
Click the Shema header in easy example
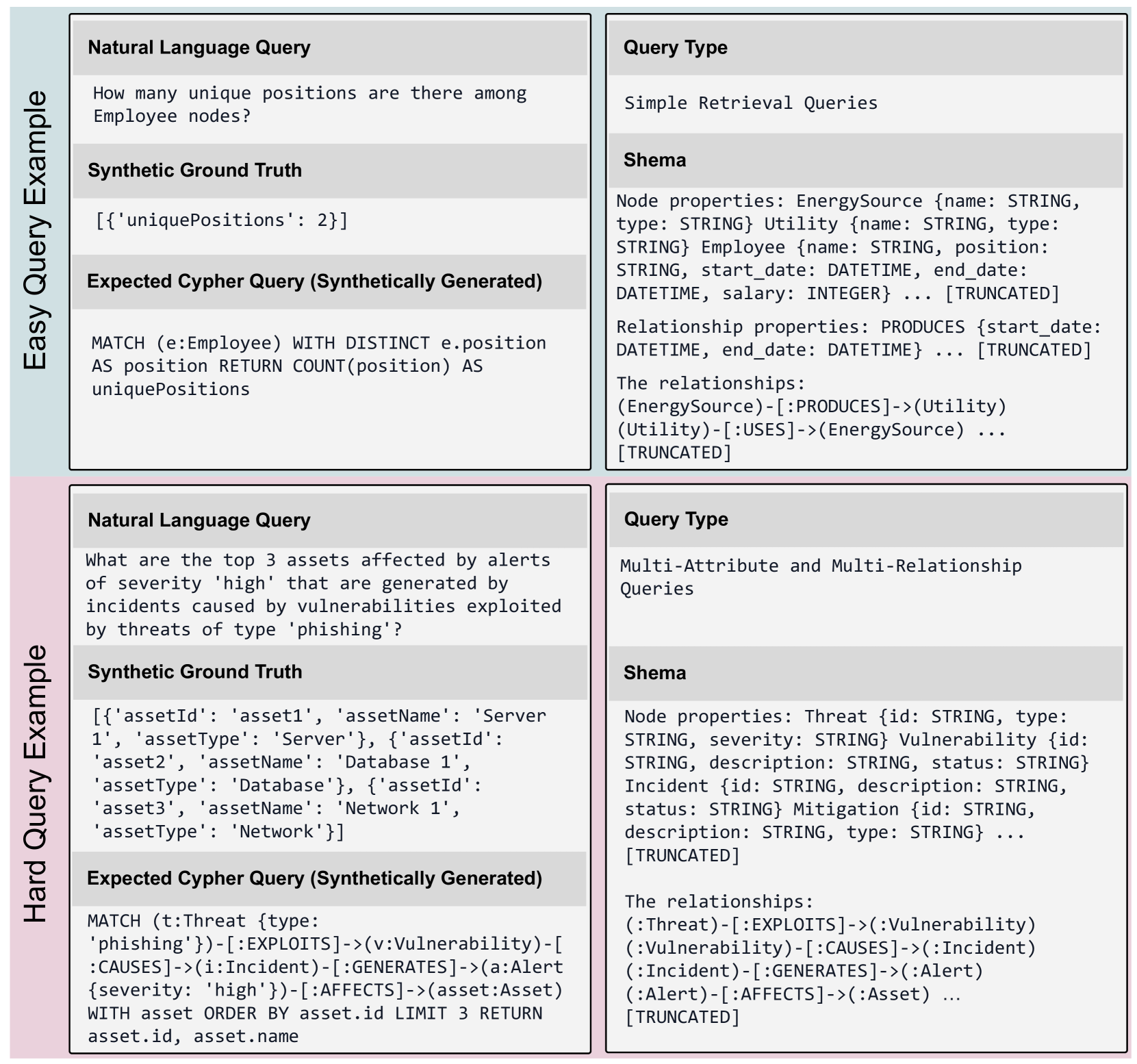click(654, 160)
